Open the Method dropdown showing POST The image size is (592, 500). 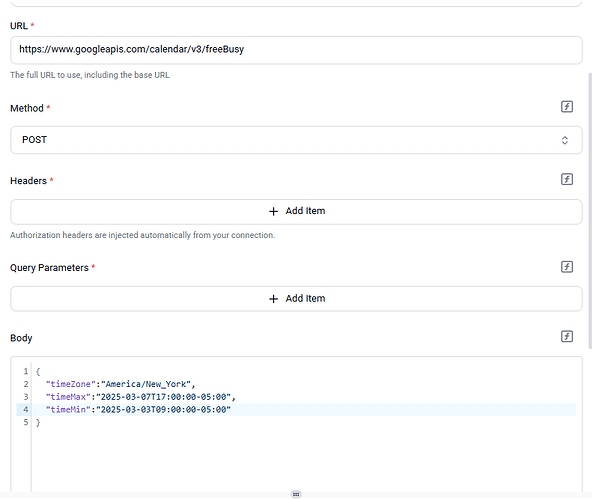click(x=296, y=140)
